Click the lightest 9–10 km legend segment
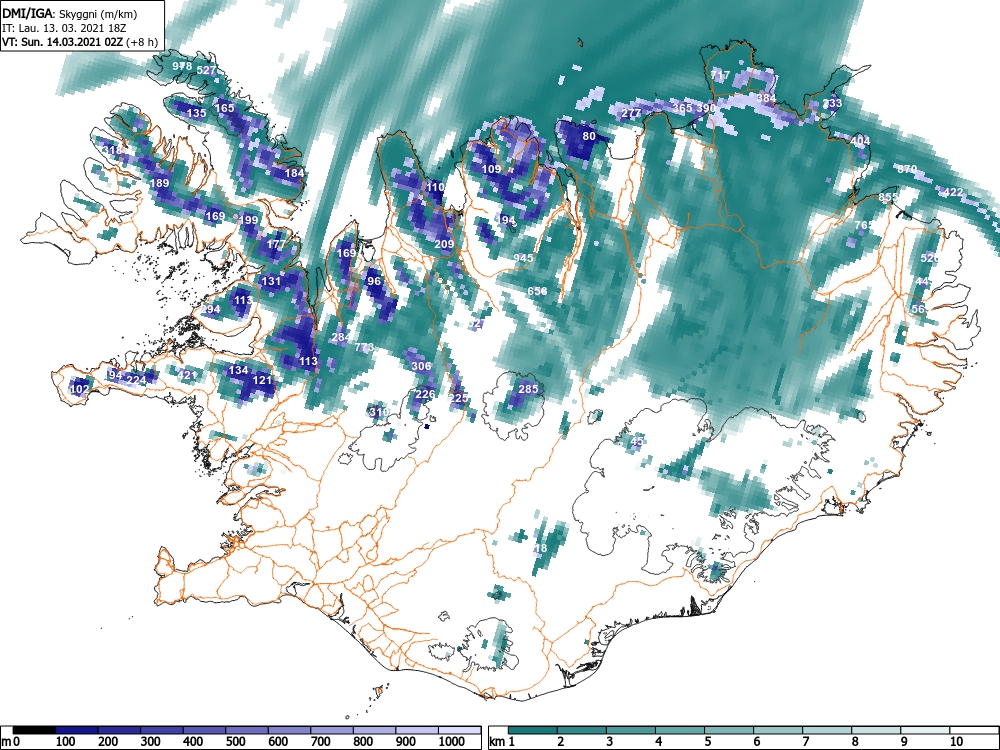Viewport: 1000px width, 750px height. (925, 730)
